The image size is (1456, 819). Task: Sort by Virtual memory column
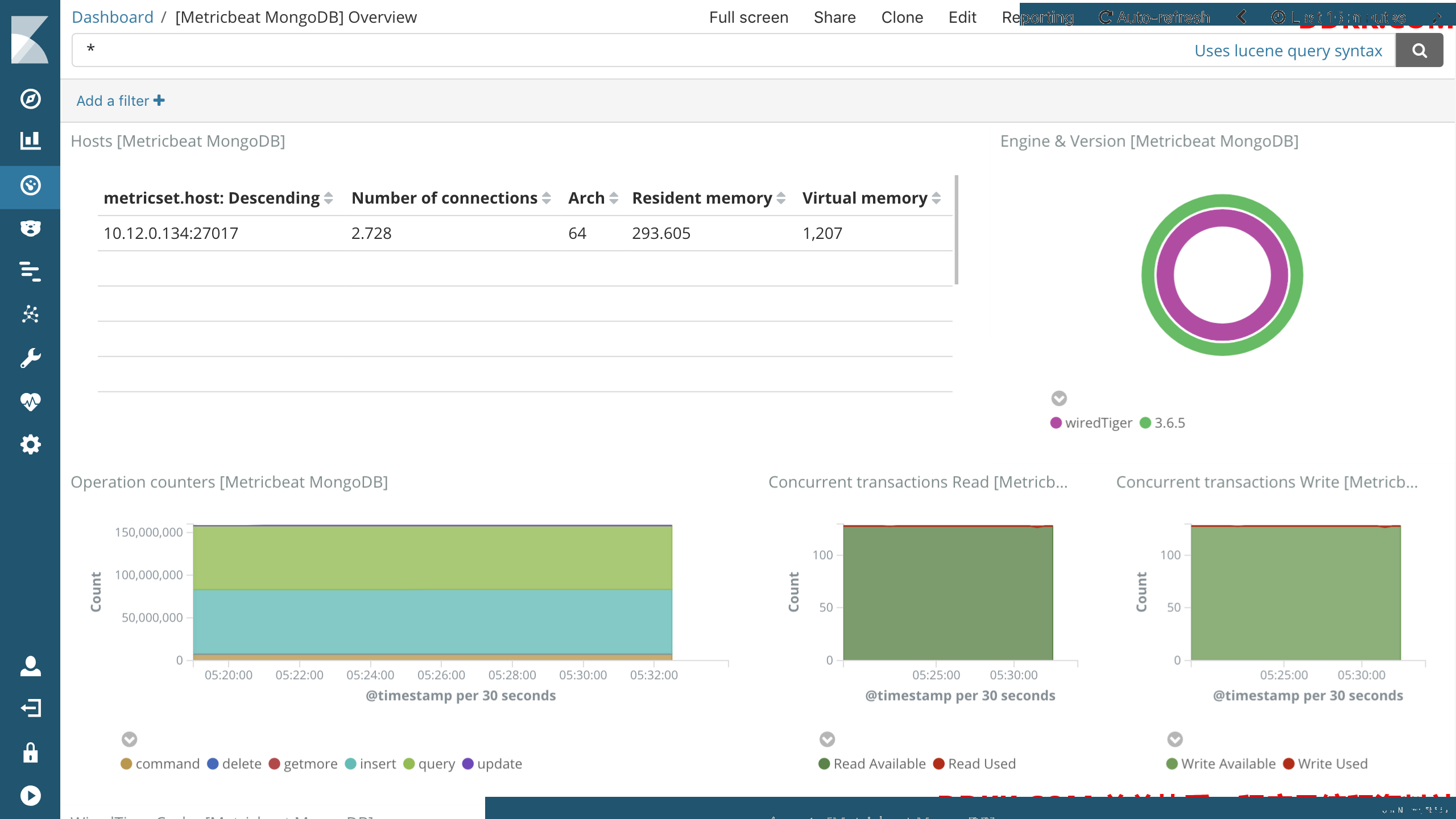point(936,198)
